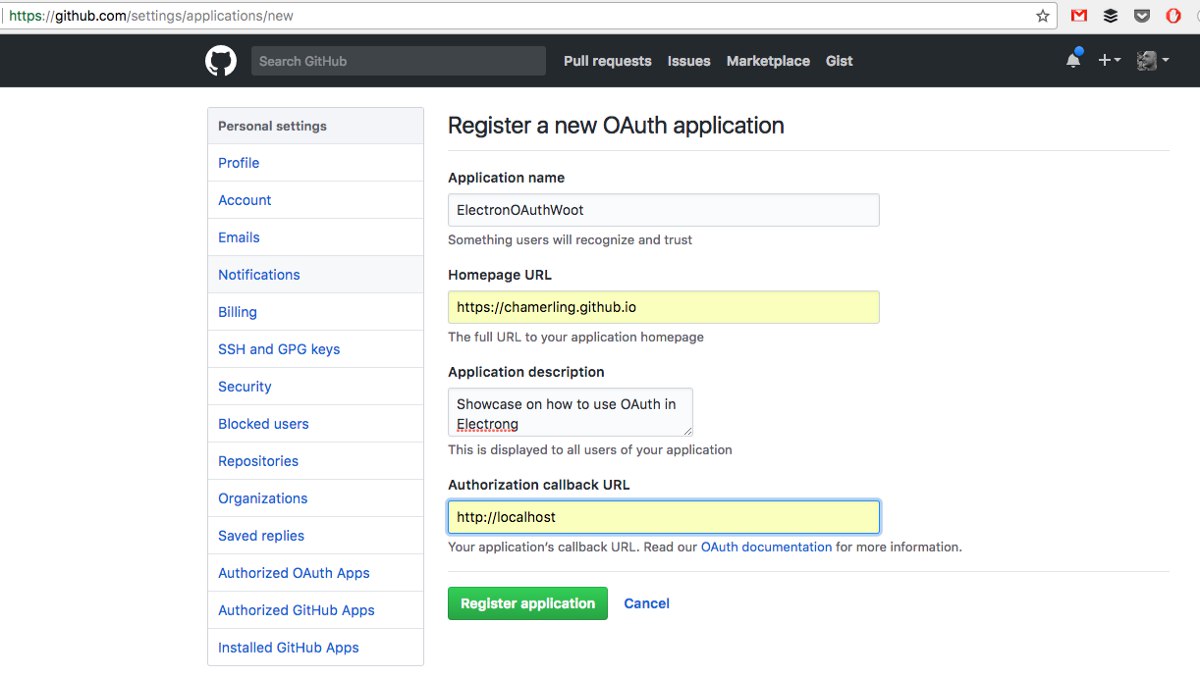
Task: Open Gist in the header
Action: pos(839,61)
